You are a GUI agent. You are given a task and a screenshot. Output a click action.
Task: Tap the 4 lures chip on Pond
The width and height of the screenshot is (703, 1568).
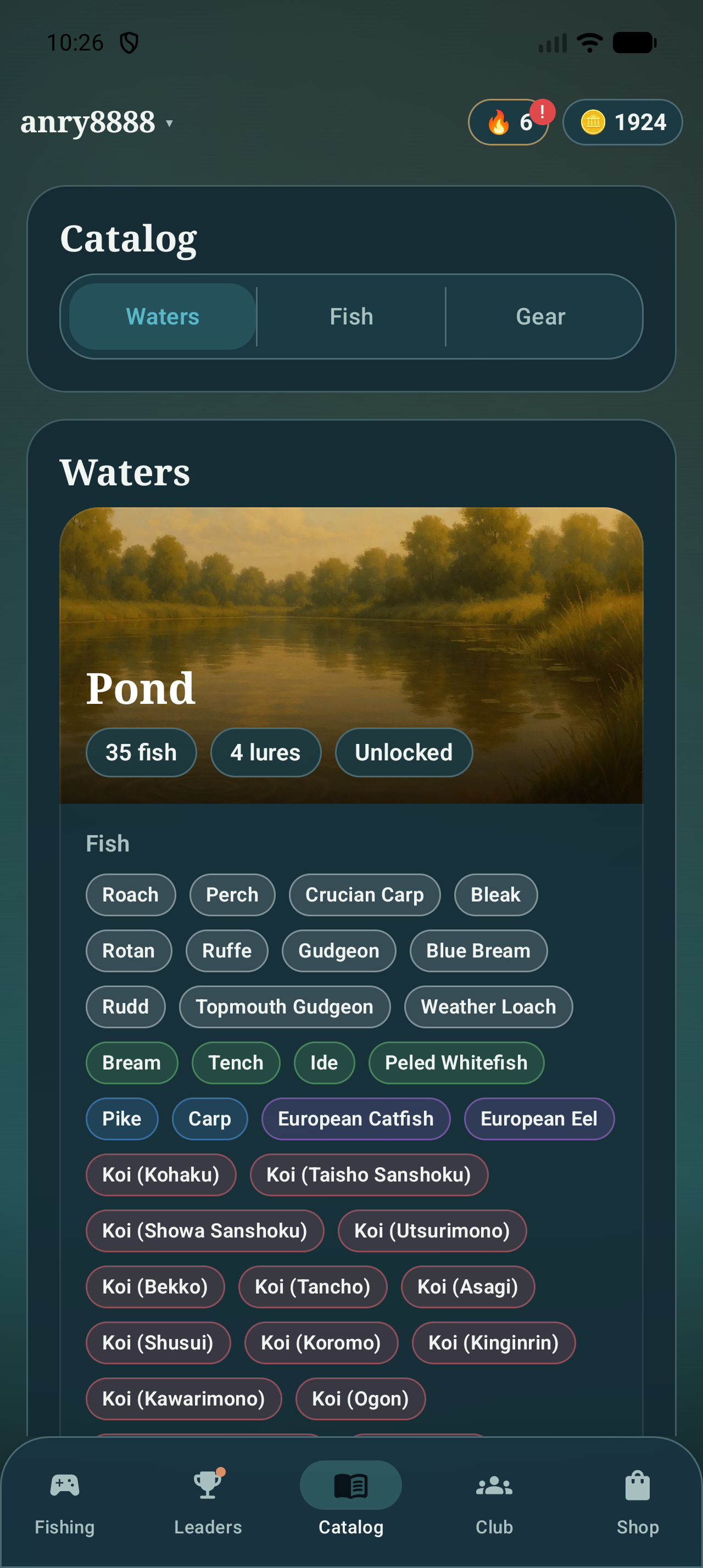265,752
